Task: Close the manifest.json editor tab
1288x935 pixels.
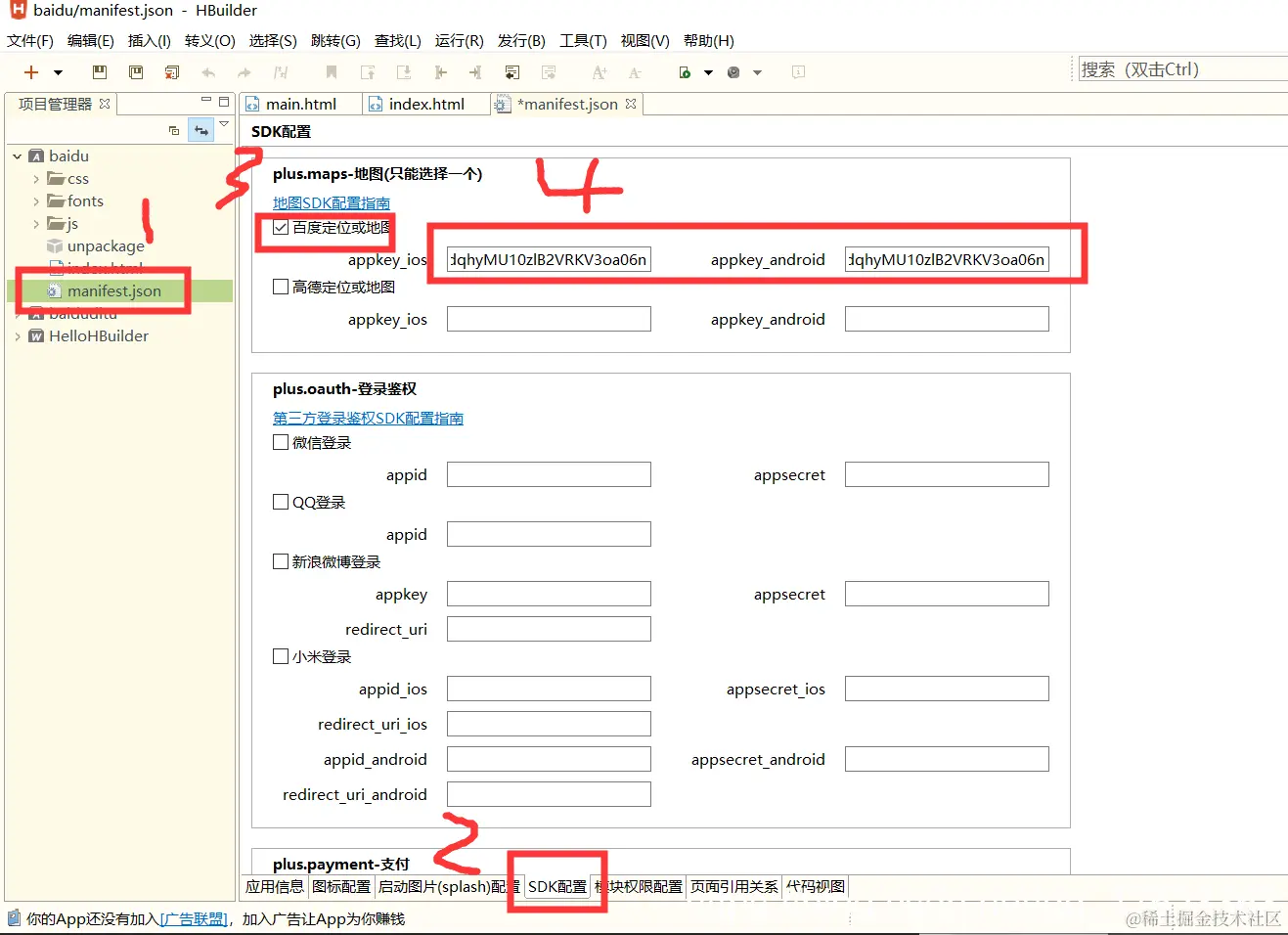Action: (x=631, y=104)
